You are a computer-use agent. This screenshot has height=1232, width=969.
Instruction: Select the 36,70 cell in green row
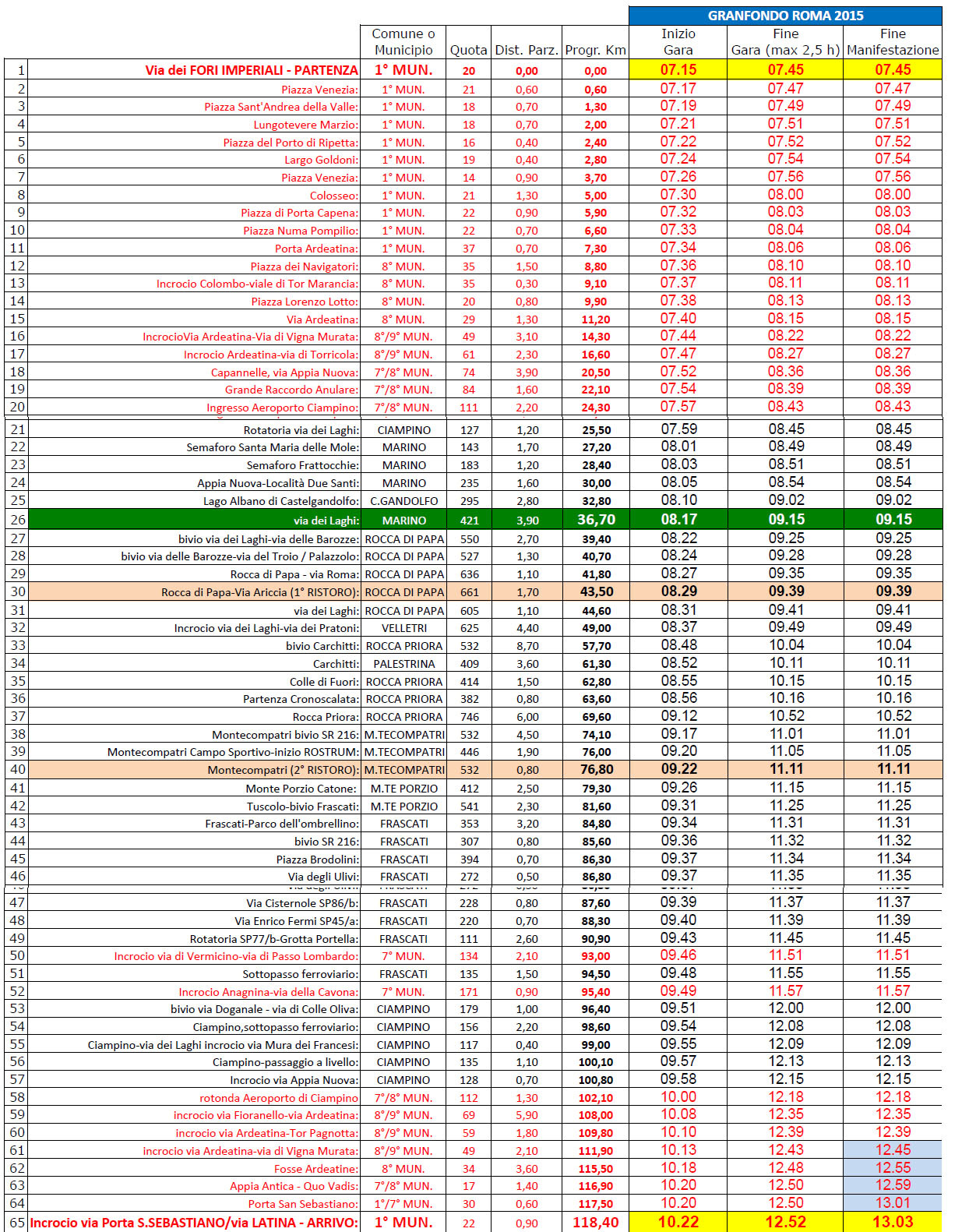(596, 520)
